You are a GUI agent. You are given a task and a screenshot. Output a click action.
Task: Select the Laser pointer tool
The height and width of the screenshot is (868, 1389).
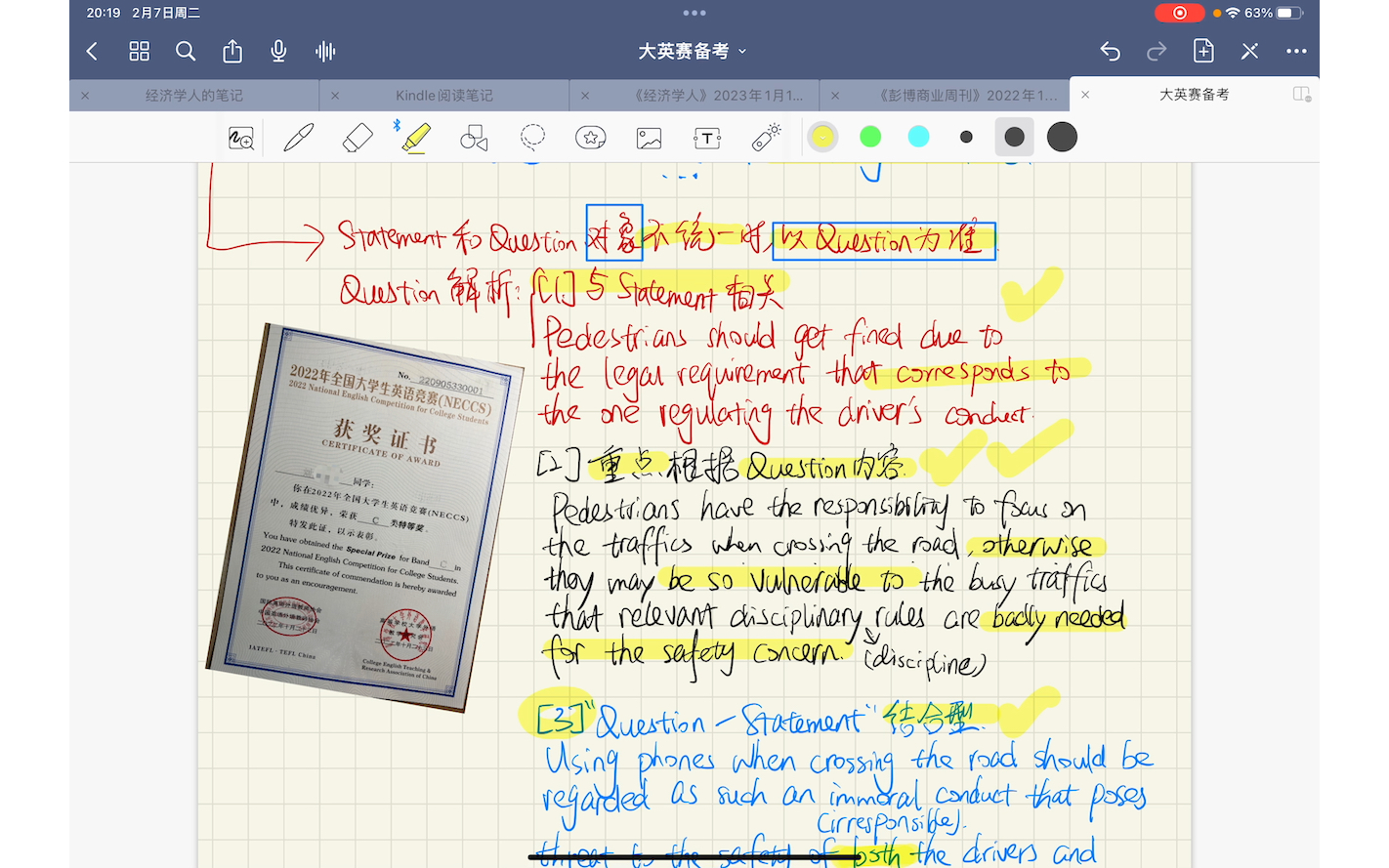pyautogui.click(x=766, y=138)
